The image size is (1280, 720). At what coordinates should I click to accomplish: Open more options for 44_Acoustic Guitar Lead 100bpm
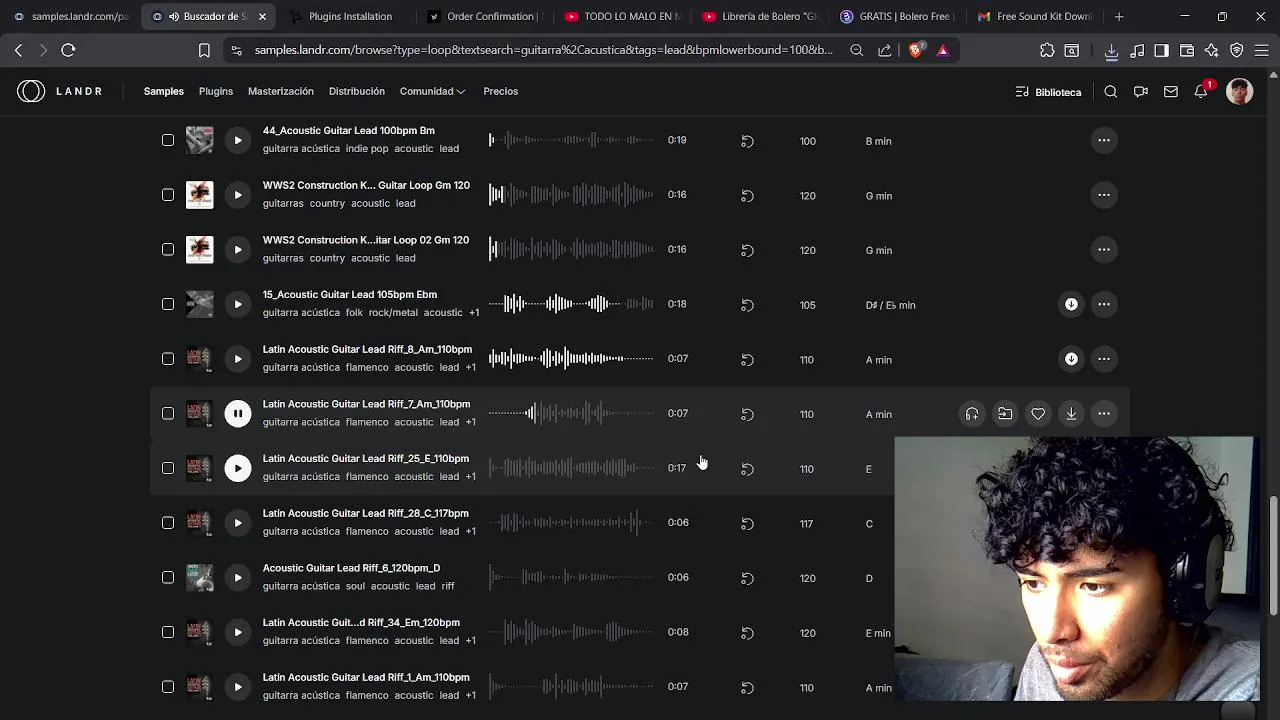(1104, 141)
